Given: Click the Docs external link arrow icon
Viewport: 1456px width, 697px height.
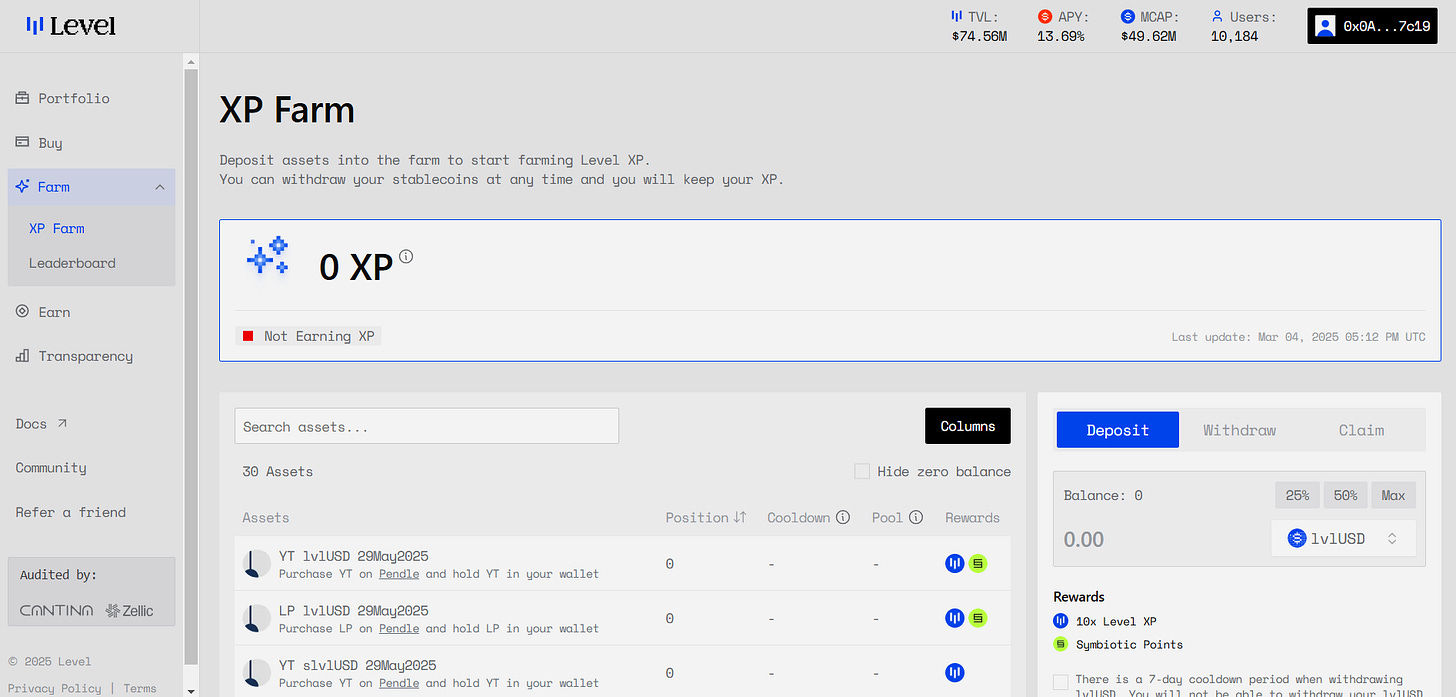Looking at the screenshot, I should pos(62,423).
